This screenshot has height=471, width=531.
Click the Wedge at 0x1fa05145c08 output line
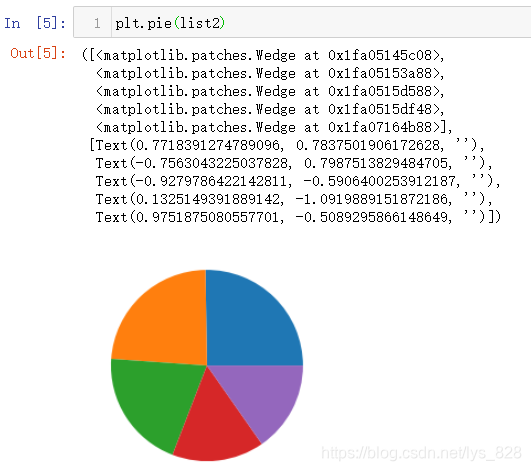pos(263,55)
